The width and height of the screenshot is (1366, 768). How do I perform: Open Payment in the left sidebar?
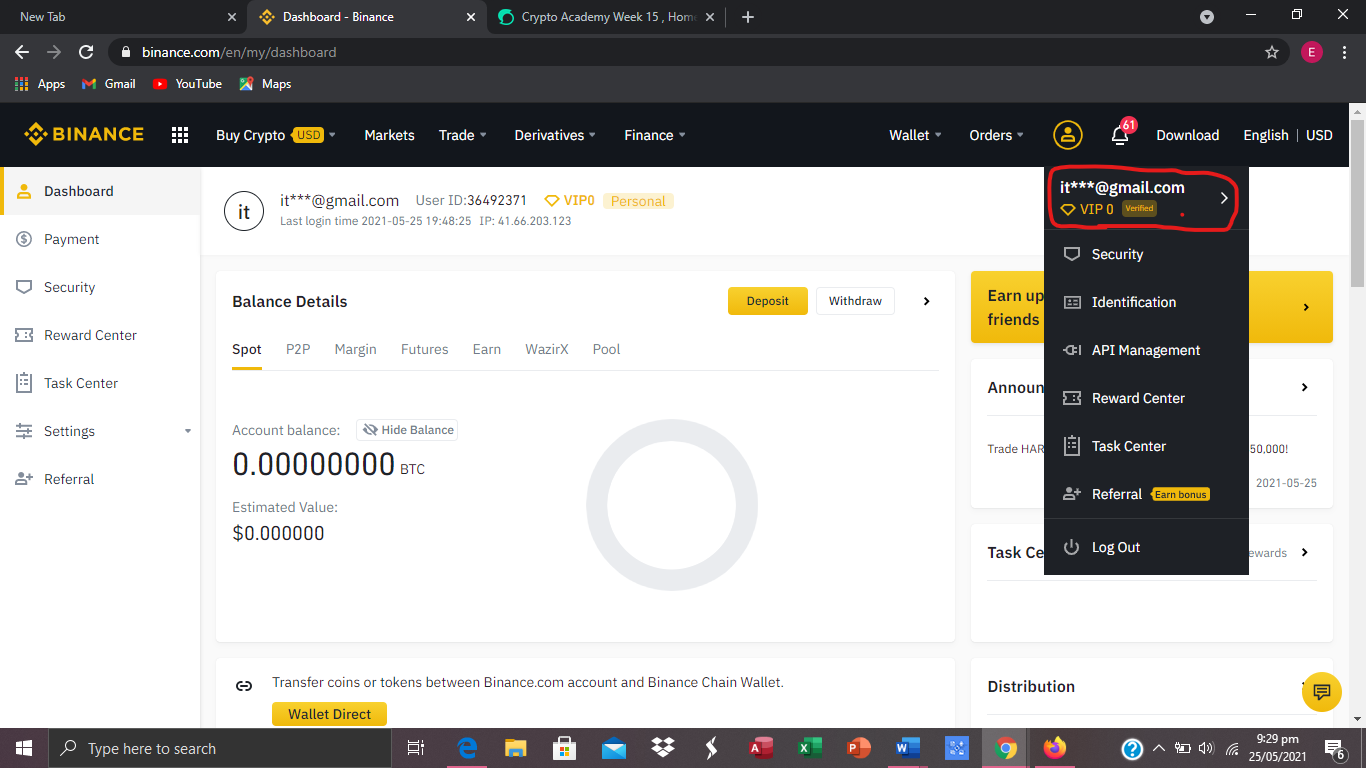(100, 239)
